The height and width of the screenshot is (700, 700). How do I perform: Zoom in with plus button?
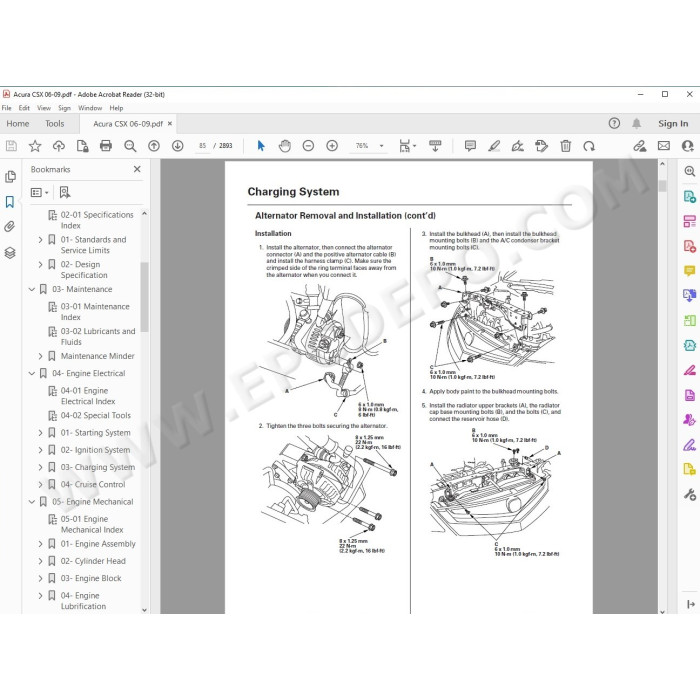pyautogui.click(x=332, y=146)
